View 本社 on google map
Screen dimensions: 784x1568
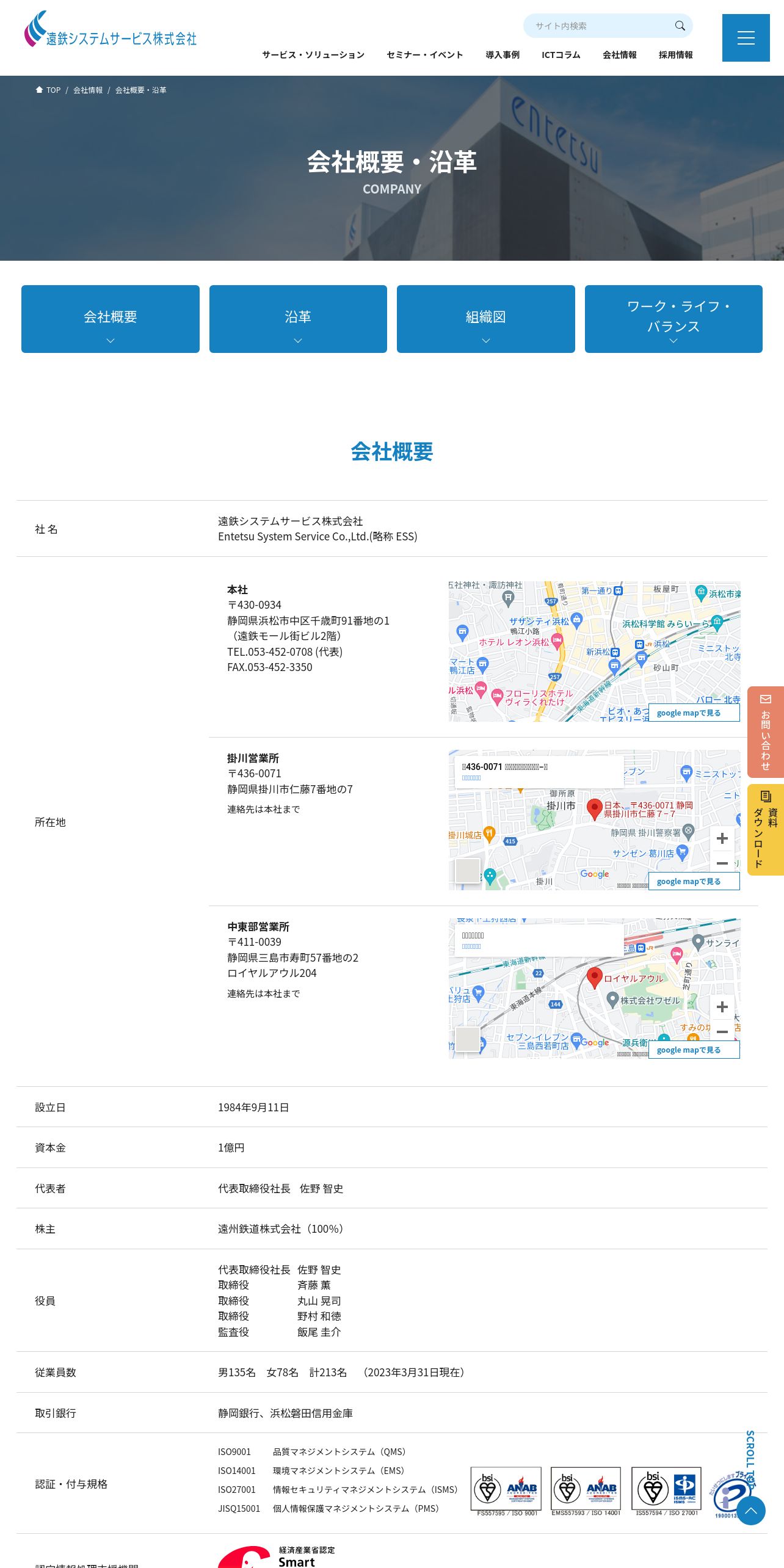coord(694,713)
